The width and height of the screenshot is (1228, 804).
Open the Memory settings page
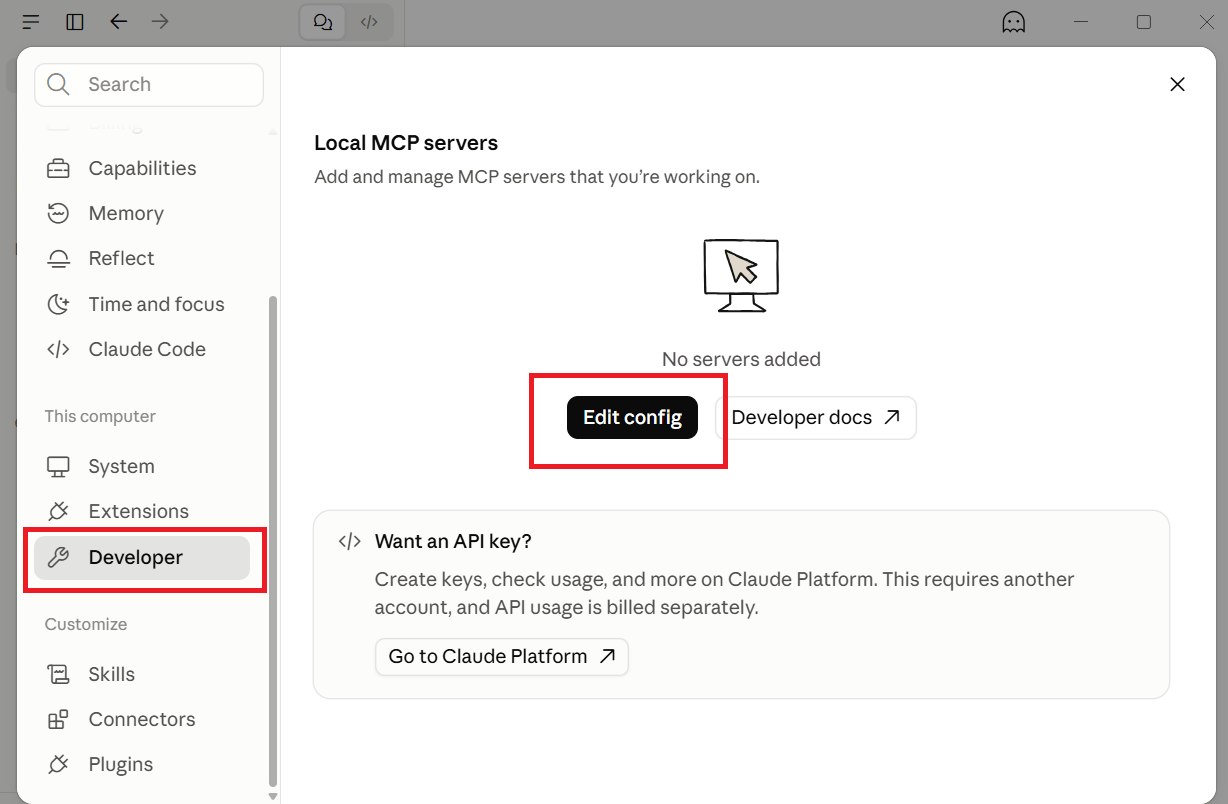point(142,214)
